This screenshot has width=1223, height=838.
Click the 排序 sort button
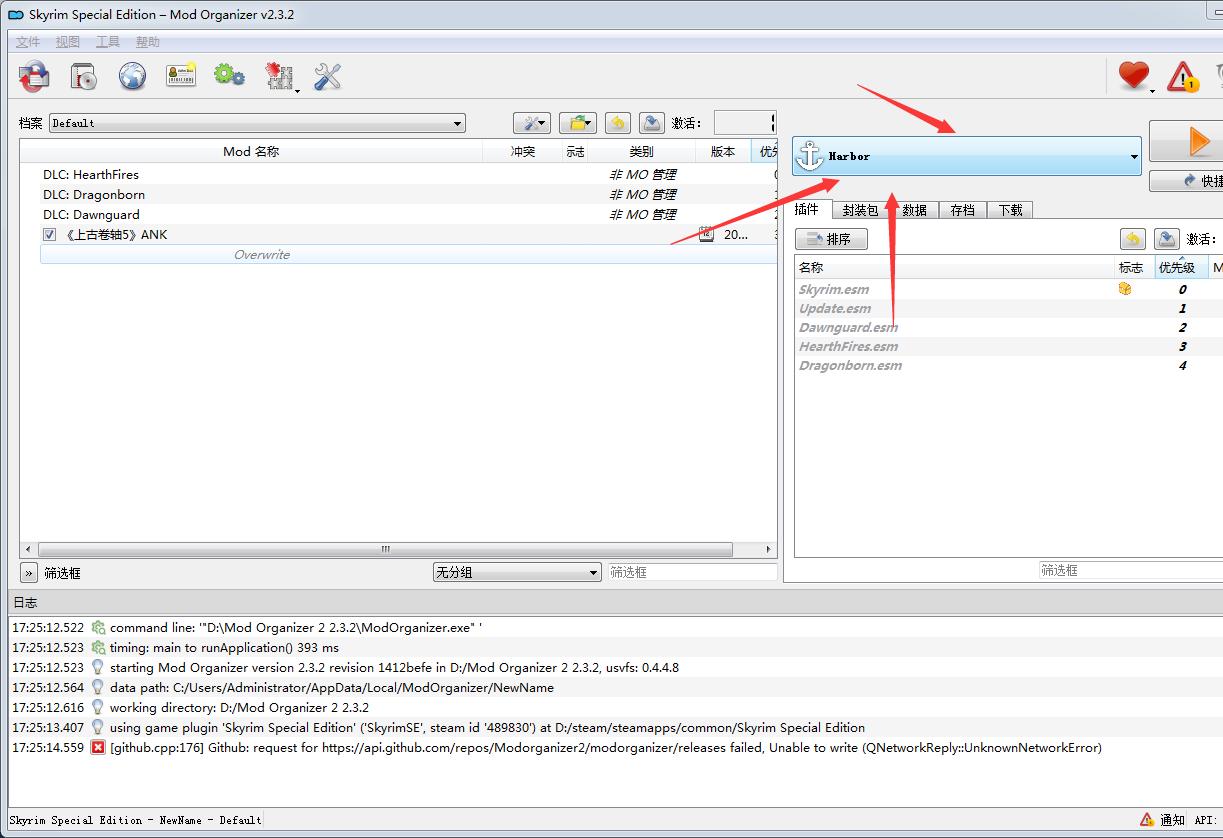click(831, 239)
